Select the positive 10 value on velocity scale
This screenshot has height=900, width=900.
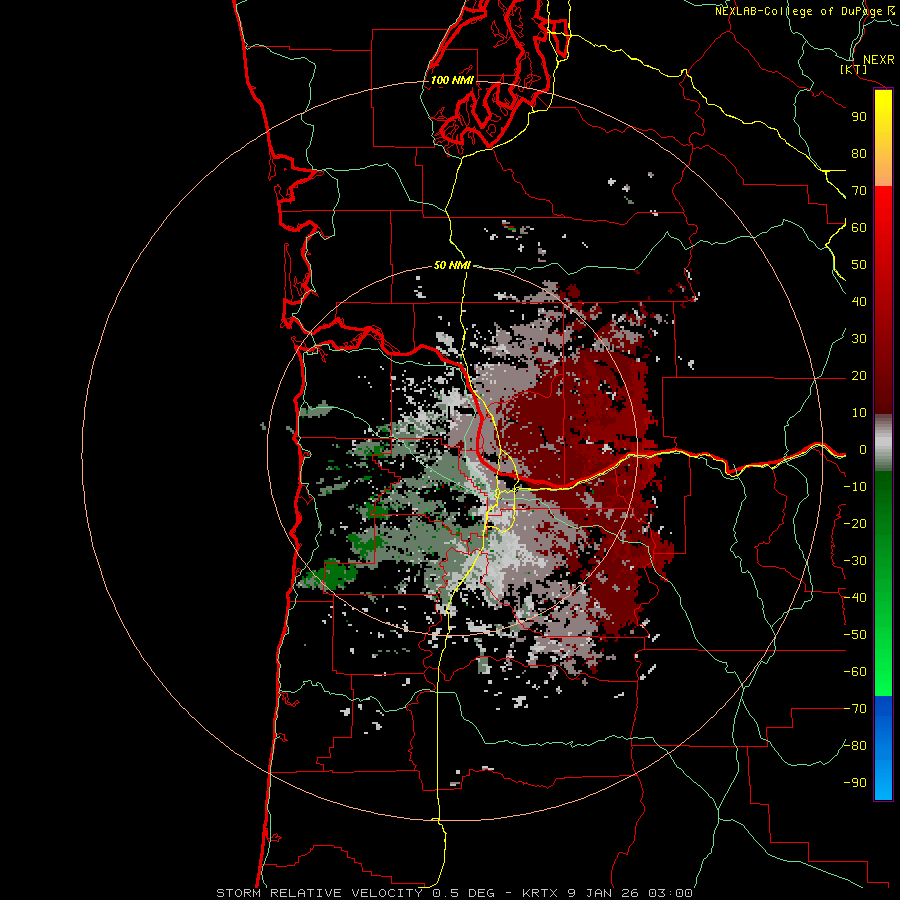pyautogui.click(x=859, y=413)
